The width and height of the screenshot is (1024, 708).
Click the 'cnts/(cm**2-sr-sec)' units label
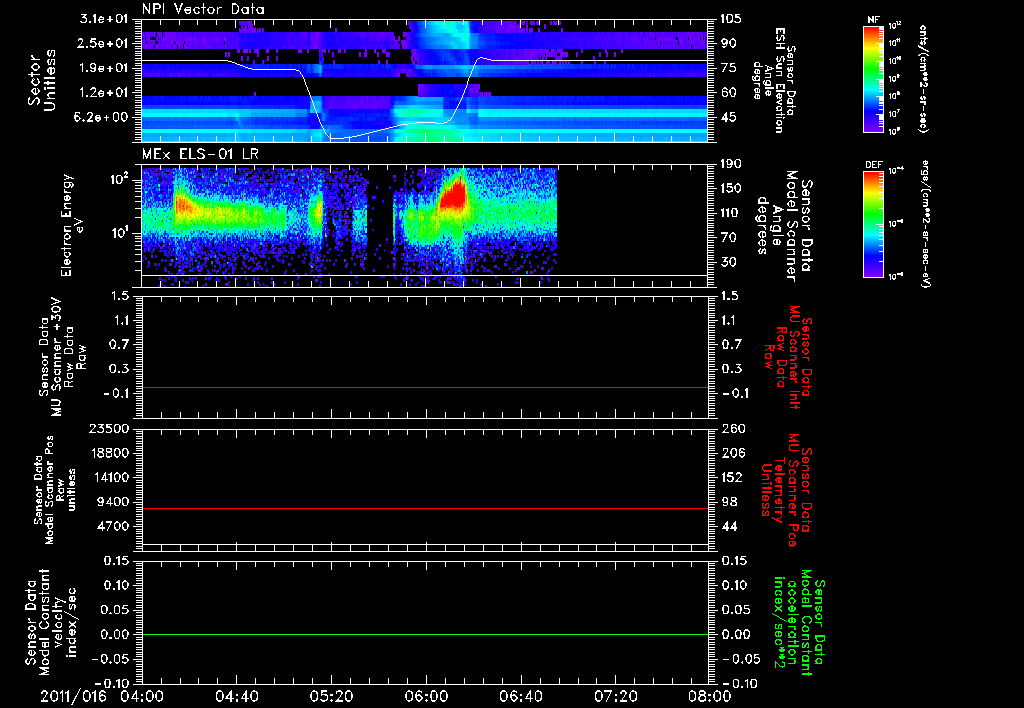[x=923, y=79]
